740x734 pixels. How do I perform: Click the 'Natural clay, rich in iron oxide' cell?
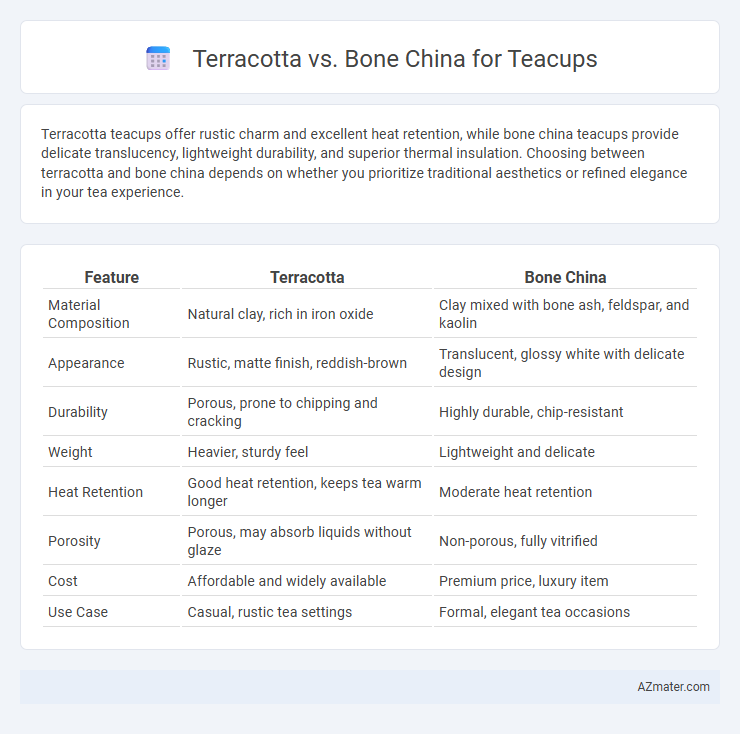pyautogui.click(x=280, y=314)
